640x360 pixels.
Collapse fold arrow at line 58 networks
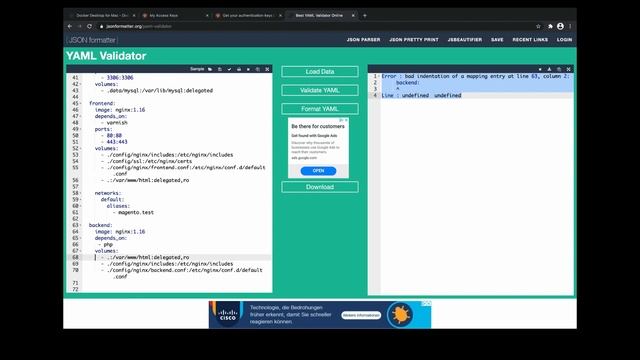coord(80,193)
